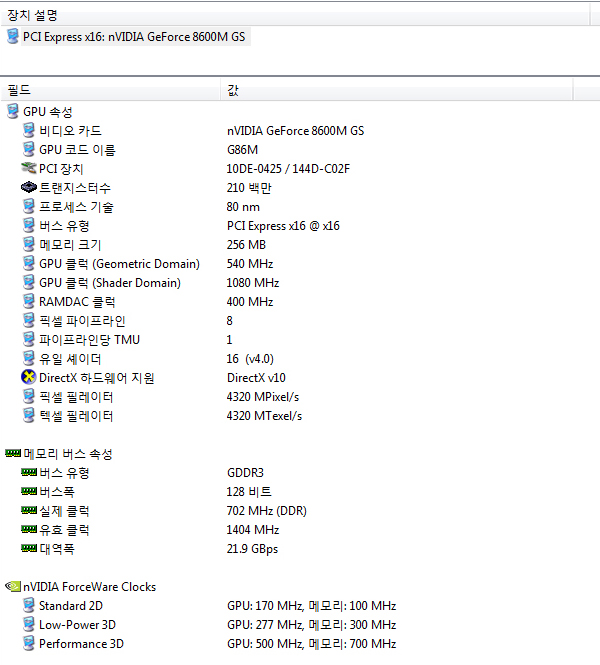Click the value 80 nm
This screenshot has width=600, height=665.
[243, 207]
